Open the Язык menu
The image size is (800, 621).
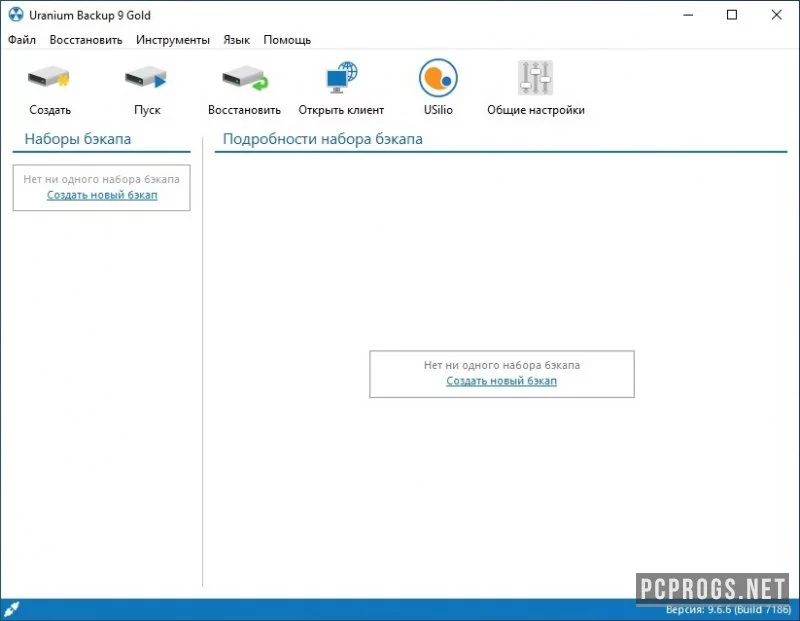click(236, 40)
